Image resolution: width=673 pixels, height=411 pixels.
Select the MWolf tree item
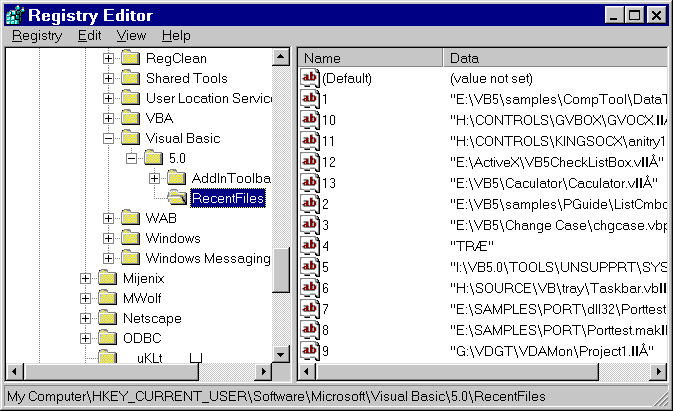[x=142, y=298]
